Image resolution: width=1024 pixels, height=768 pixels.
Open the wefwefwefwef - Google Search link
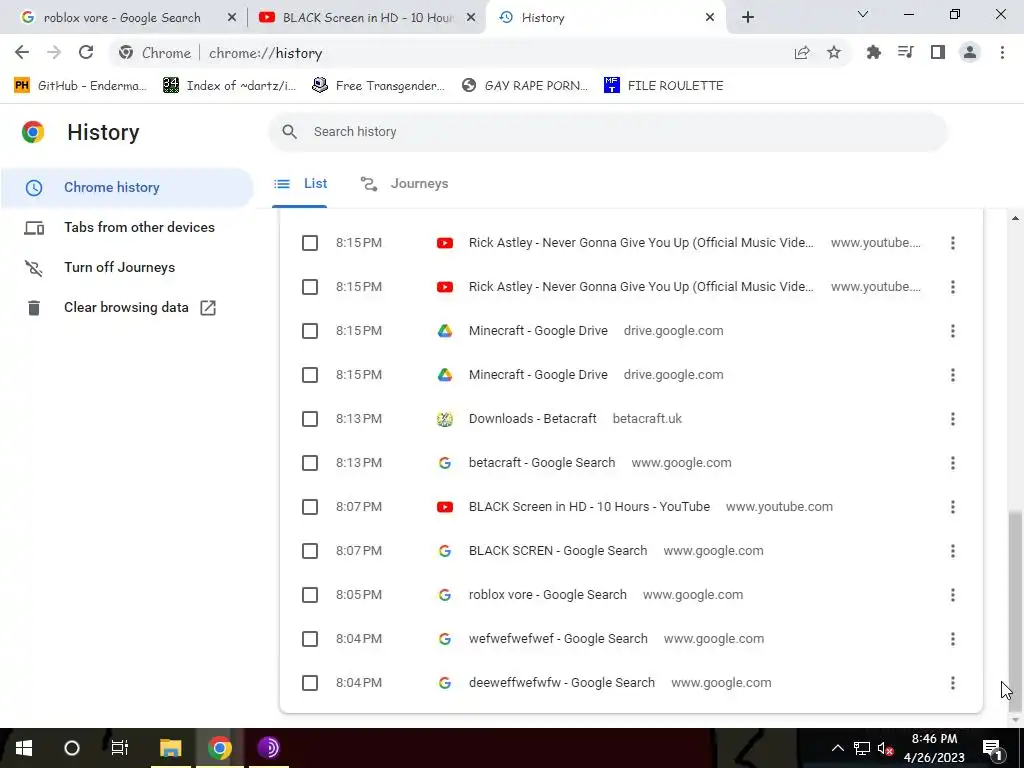click(x=558, y=639)
